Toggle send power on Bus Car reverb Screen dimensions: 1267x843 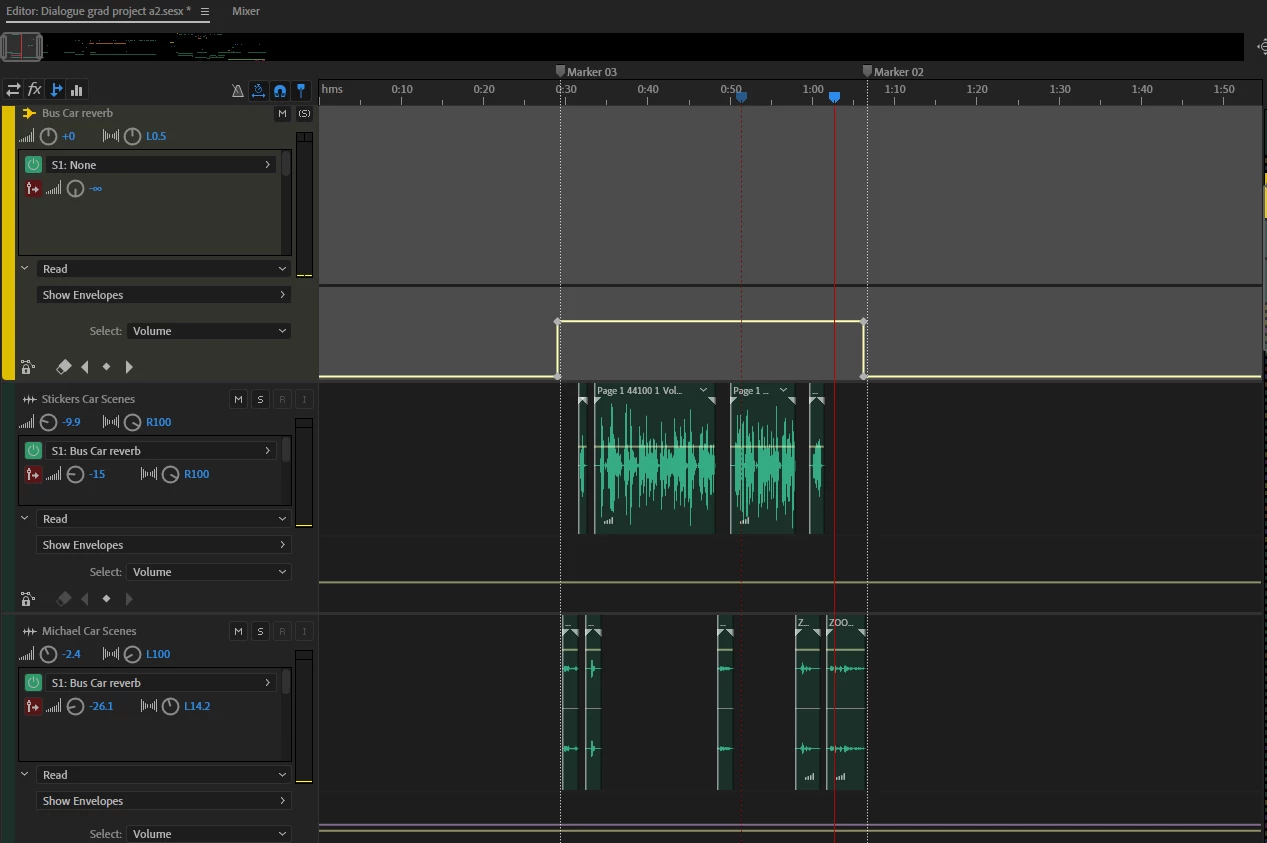(x=33, y=165)
